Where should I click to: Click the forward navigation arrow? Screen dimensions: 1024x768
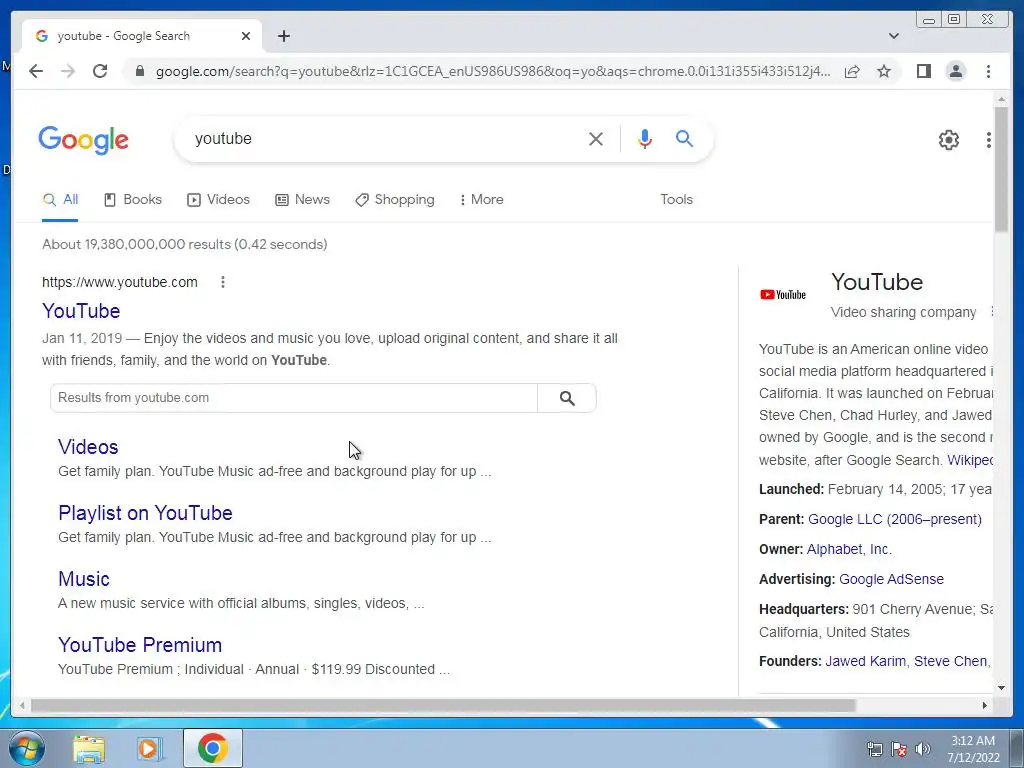68,71
